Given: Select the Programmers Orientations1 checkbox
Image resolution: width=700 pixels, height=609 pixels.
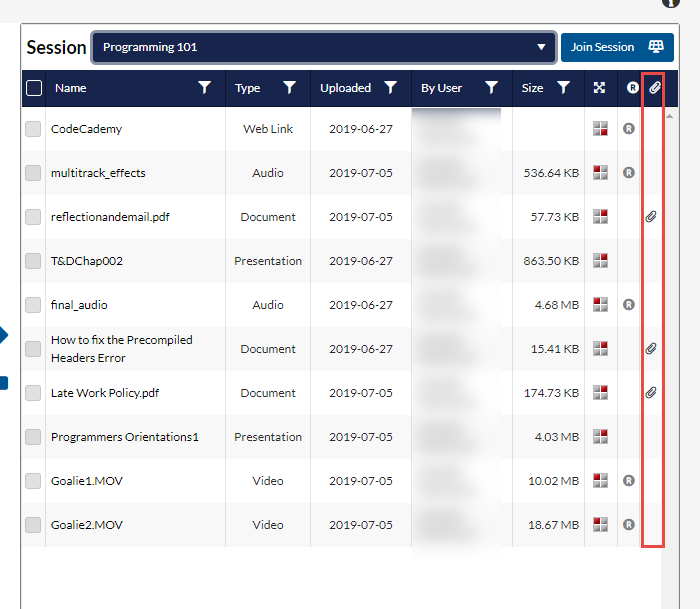Looking at the screenshot, I should click(x=34, y=437).
